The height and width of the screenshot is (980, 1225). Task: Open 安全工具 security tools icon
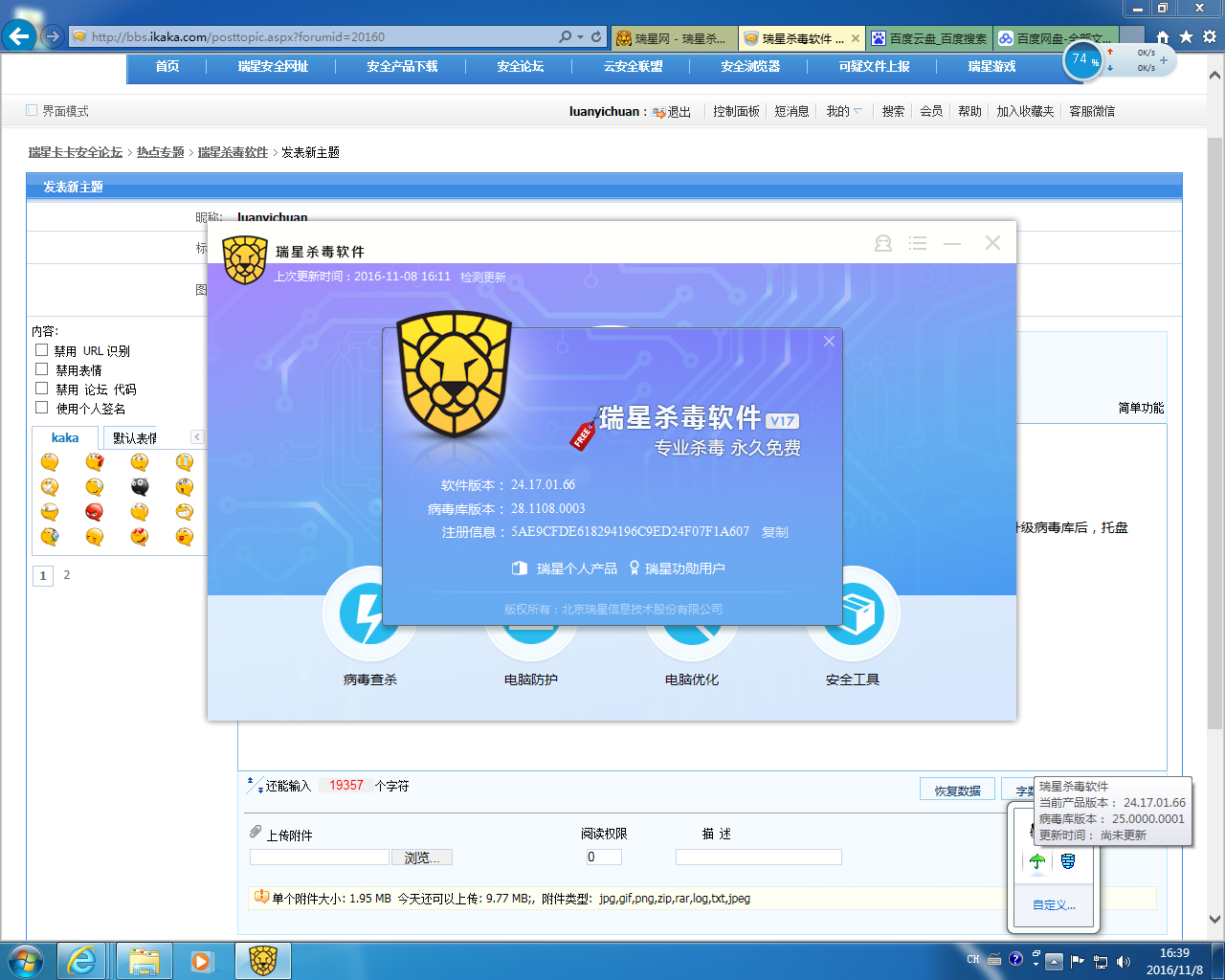coord(853,614)
